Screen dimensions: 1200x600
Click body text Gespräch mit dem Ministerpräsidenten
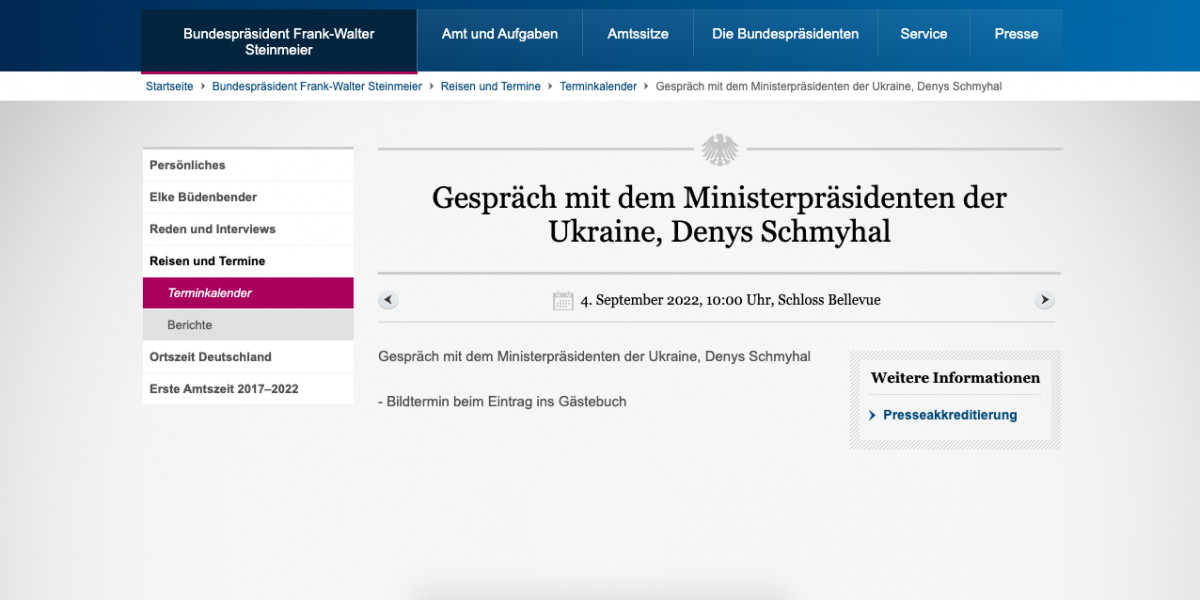pyautogui.click(x=595, y=357)
